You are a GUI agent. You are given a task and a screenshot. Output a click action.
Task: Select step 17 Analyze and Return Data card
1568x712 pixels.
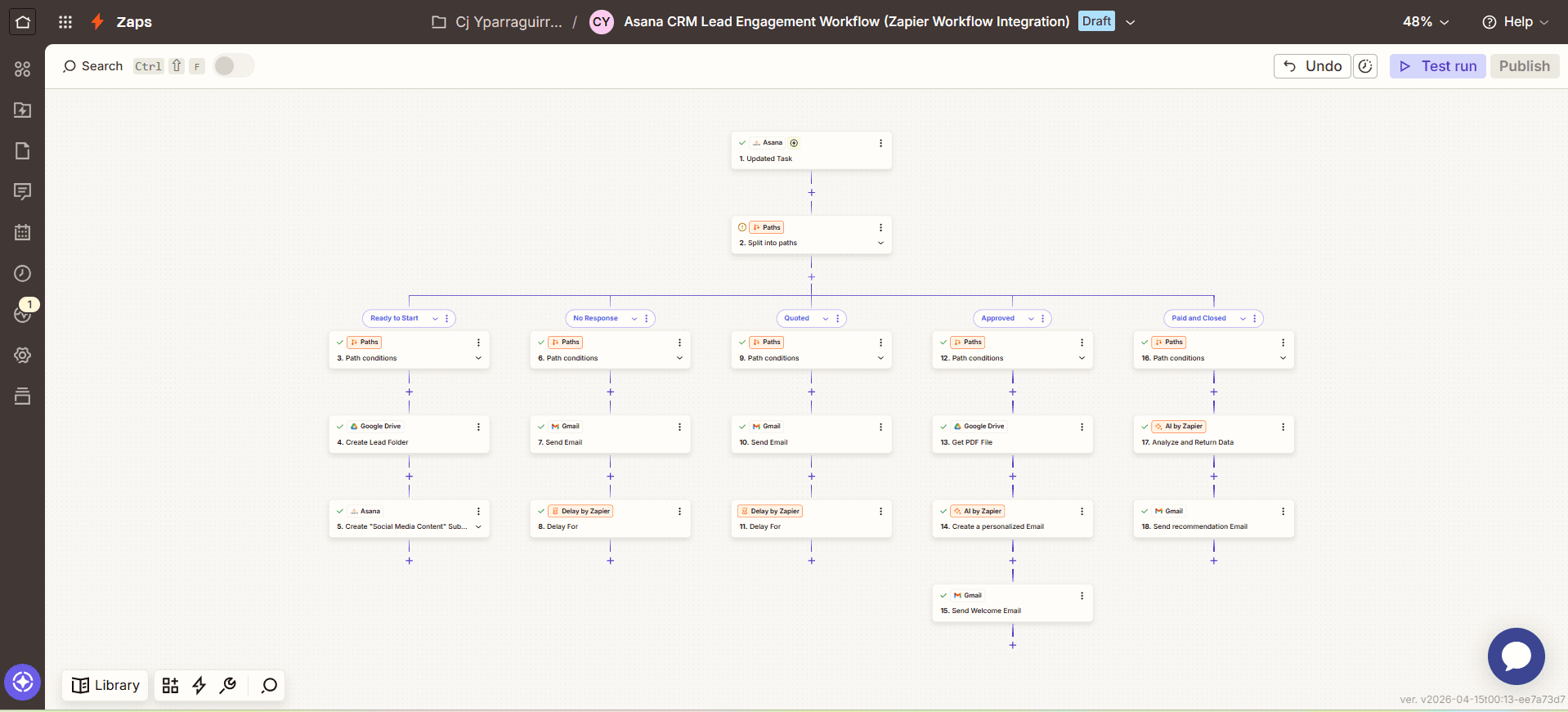point(1213,434)
